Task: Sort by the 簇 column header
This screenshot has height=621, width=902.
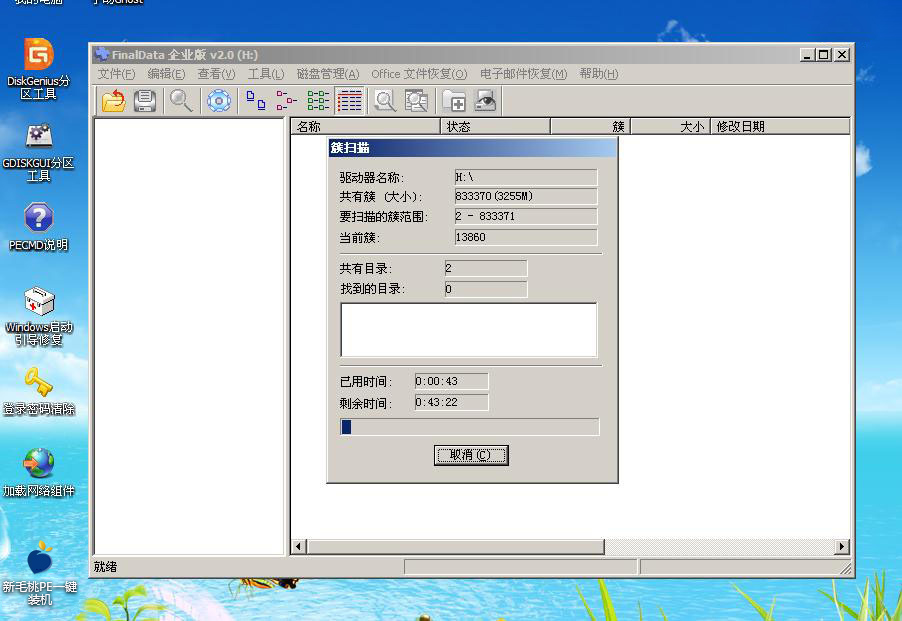Action: pos(591,126)
